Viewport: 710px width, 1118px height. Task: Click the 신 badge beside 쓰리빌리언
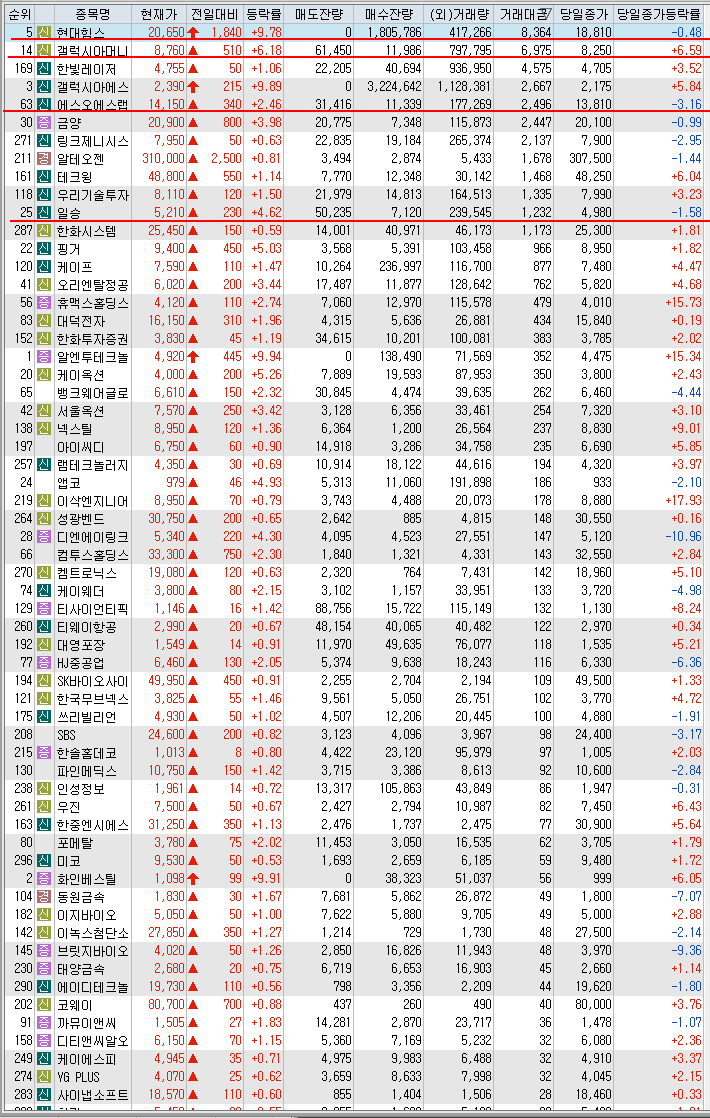tap(44, 717)
